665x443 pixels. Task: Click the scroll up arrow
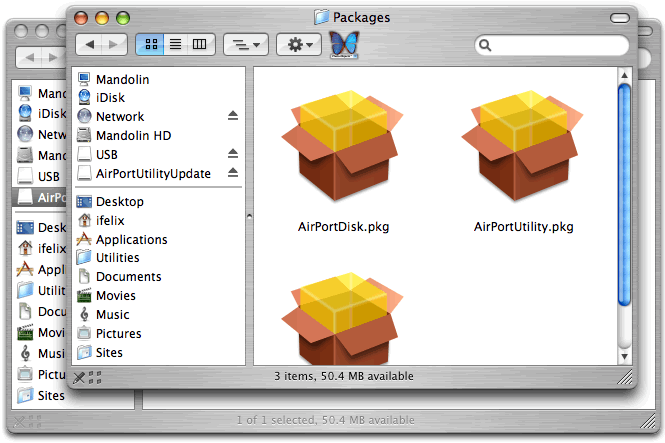(624, 75)
